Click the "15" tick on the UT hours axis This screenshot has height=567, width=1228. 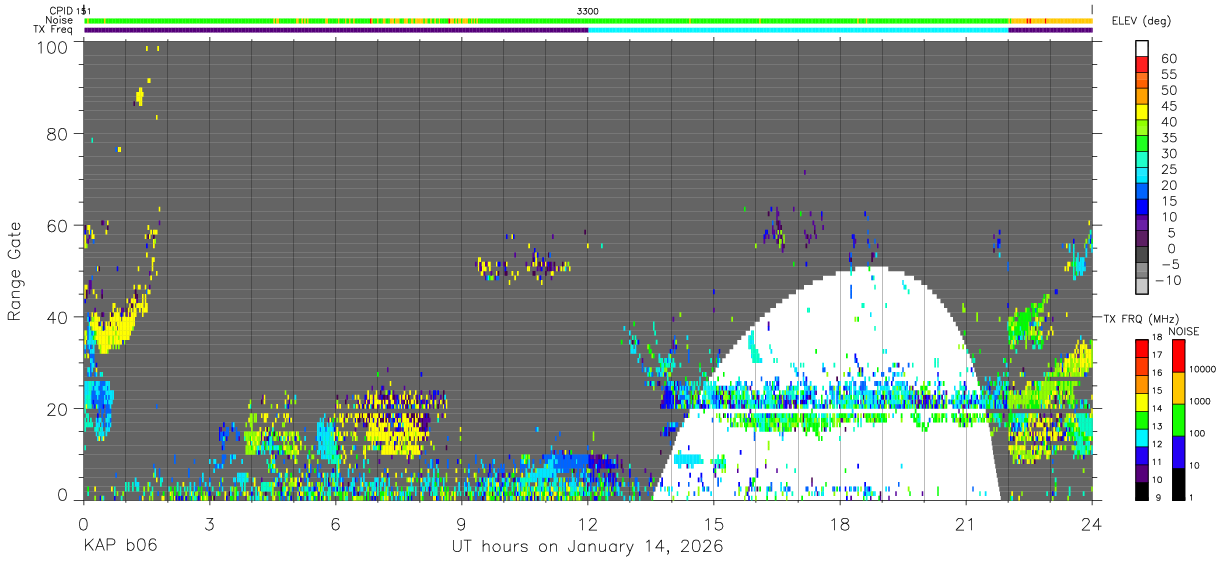coord(714,523)
